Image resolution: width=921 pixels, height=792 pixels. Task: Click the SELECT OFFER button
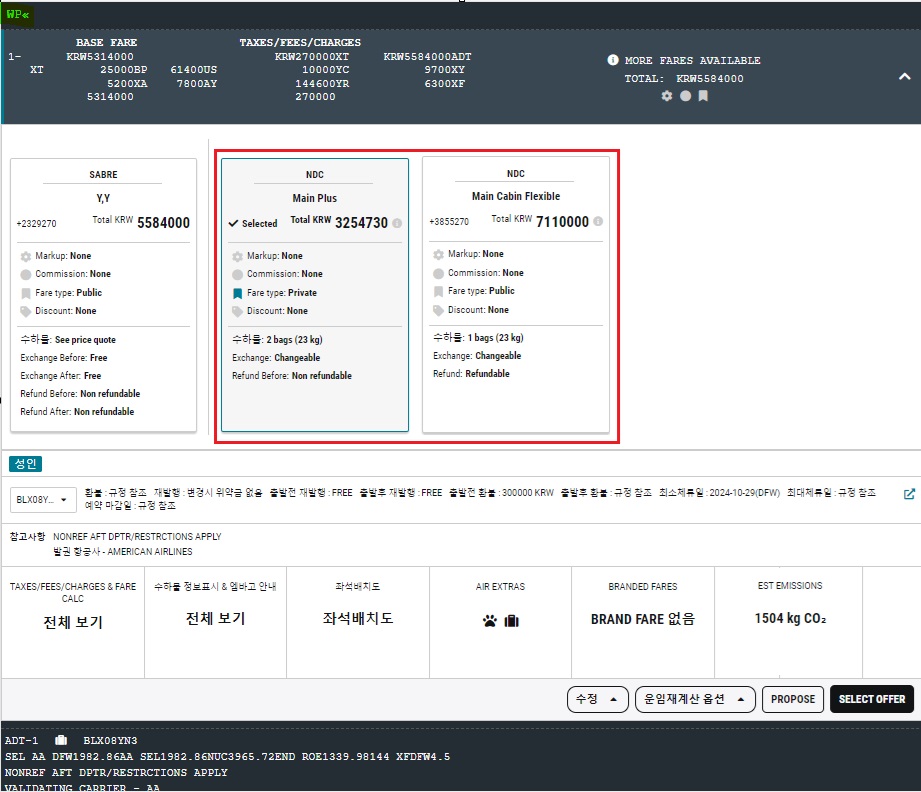[872, 699]
